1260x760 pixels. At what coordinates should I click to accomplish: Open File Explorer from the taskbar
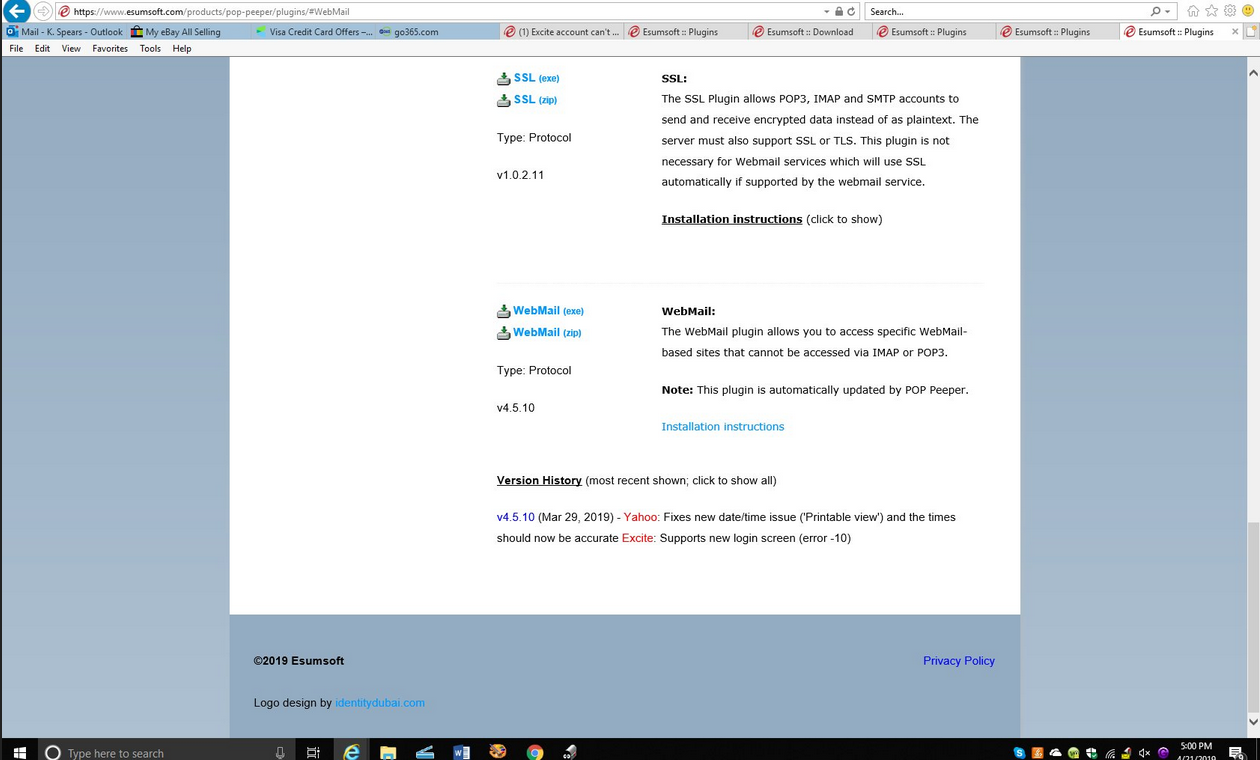point(388,752)
